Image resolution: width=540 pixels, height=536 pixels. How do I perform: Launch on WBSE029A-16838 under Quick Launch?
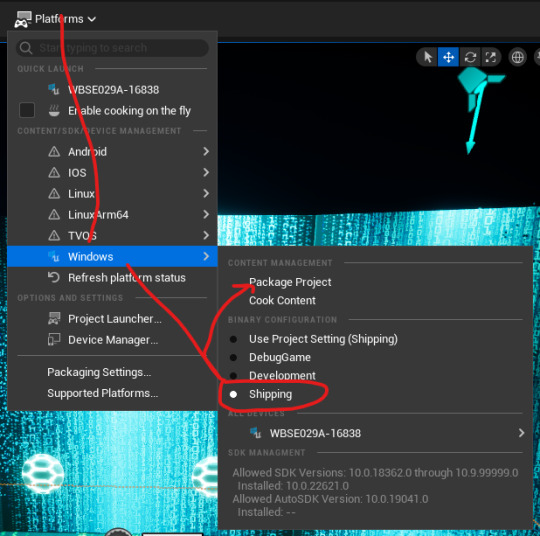pos(113,90)
